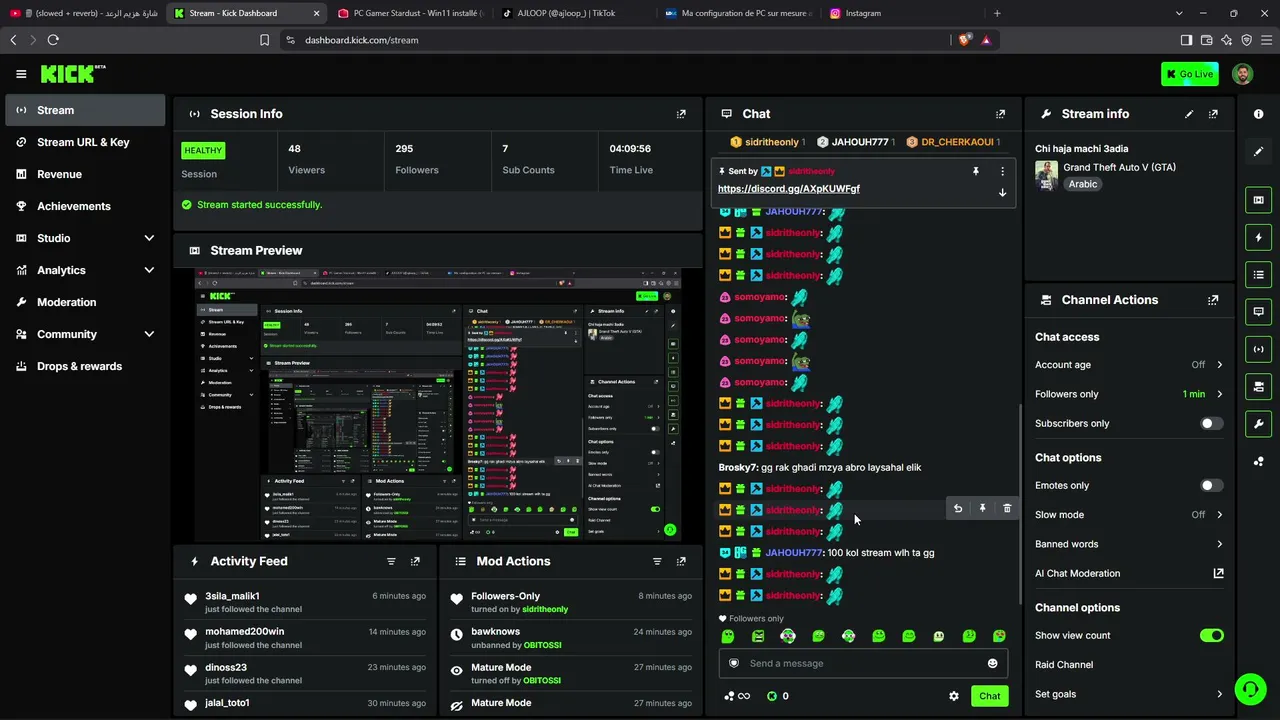Pin the hovered chat message
This screenshot has width=1280, height=720.
(982, 509)
